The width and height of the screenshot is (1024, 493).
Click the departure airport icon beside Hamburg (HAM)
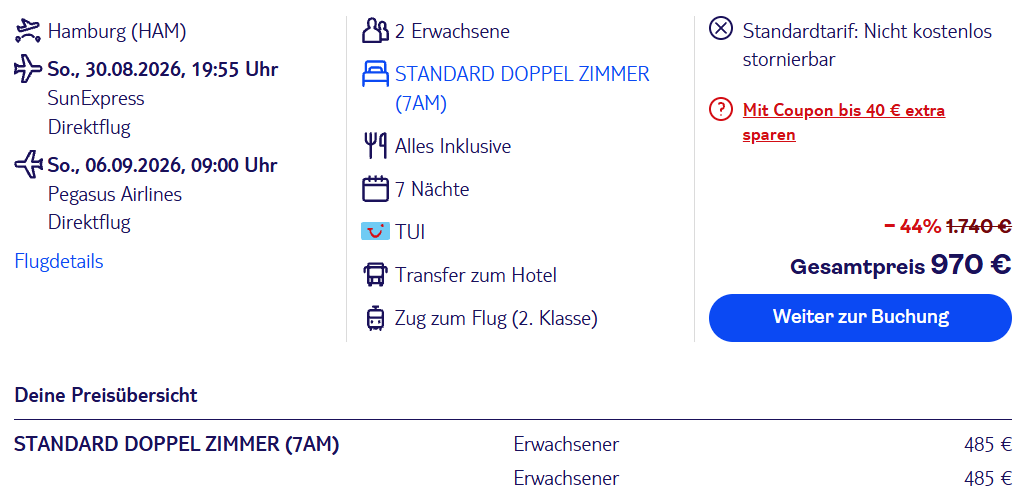(28, 31)
